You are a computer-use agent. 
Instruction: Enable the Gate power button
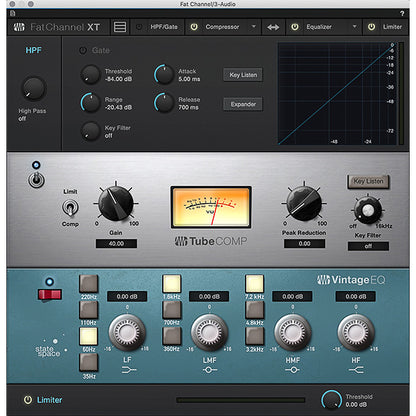tap(83, 51)
